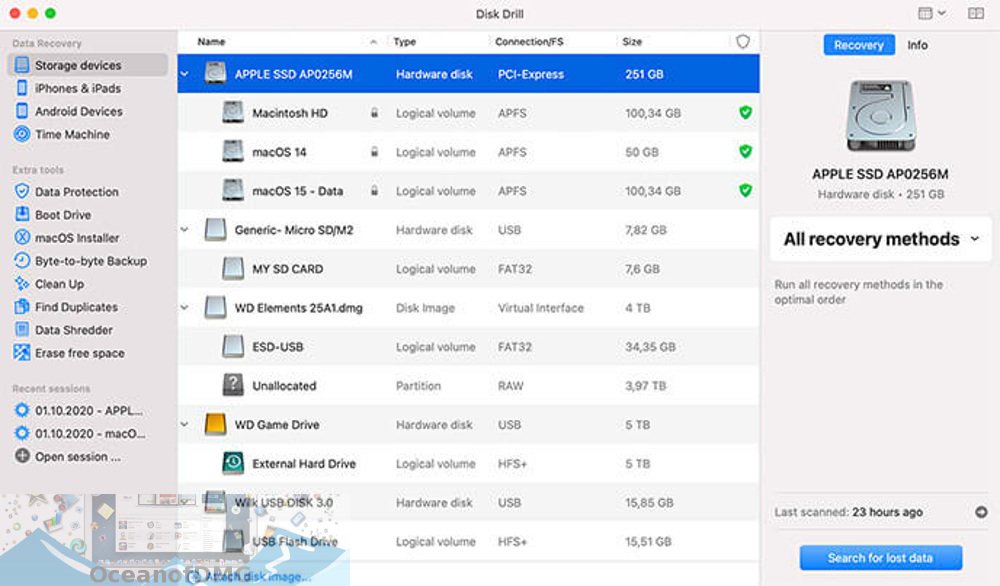Screen dimensions: 1000x586
Task: Collapse WD Elements 25A1.dmg tree
Action: coord(184,307)
